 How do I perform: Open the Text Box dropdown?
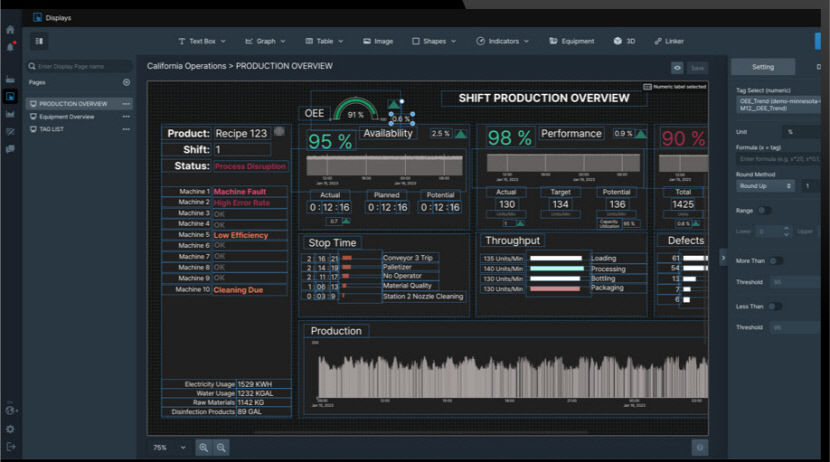click(202, 41)
